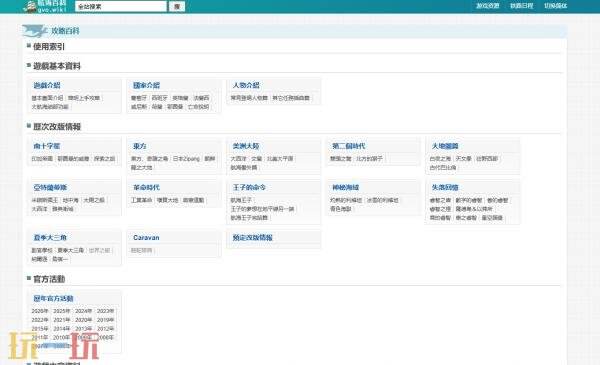Click the 官方活動 section title

(49, 279)
